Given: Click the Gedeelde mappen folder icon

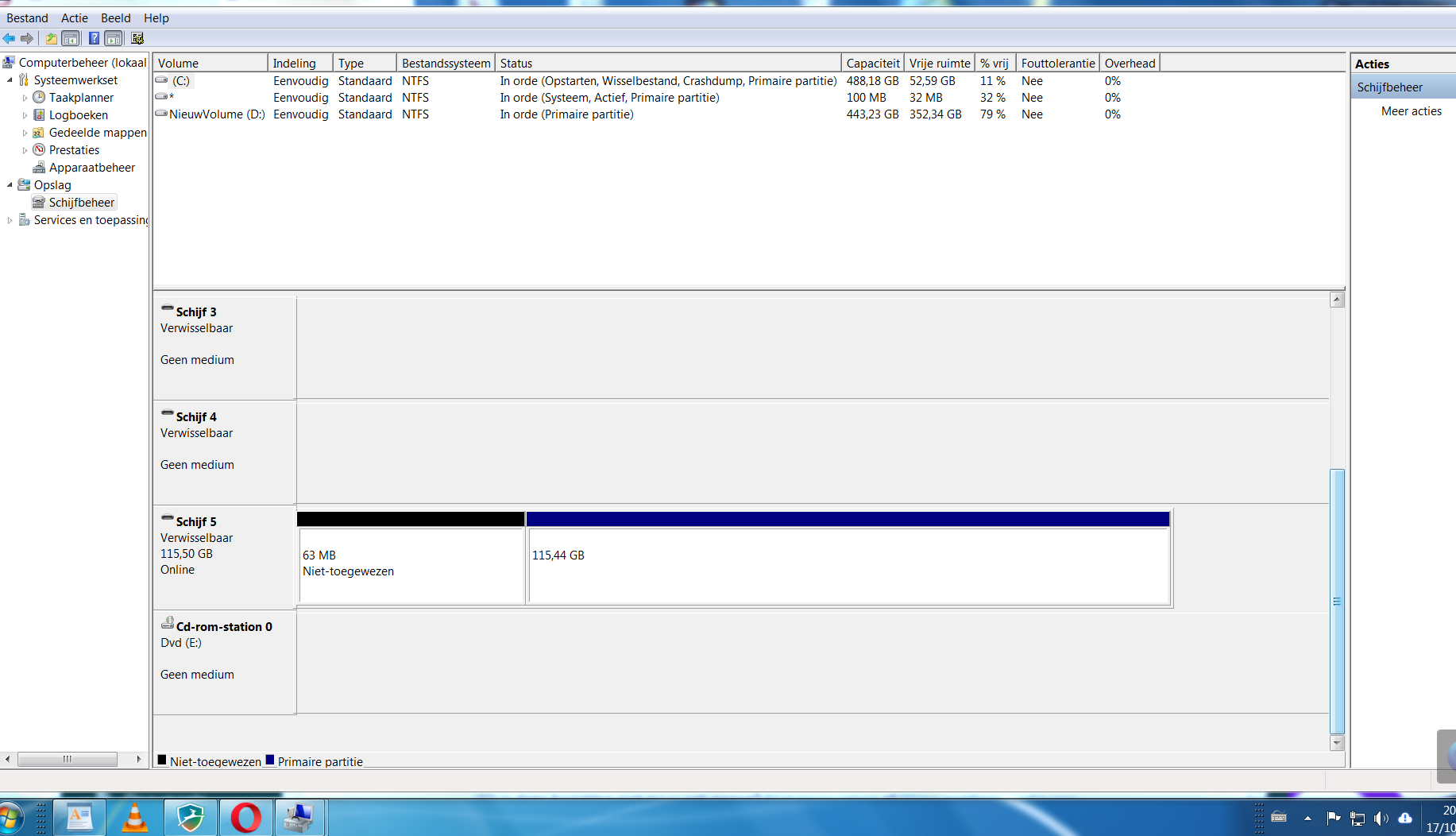Looking at the screenshot, I should click(39, 132).
